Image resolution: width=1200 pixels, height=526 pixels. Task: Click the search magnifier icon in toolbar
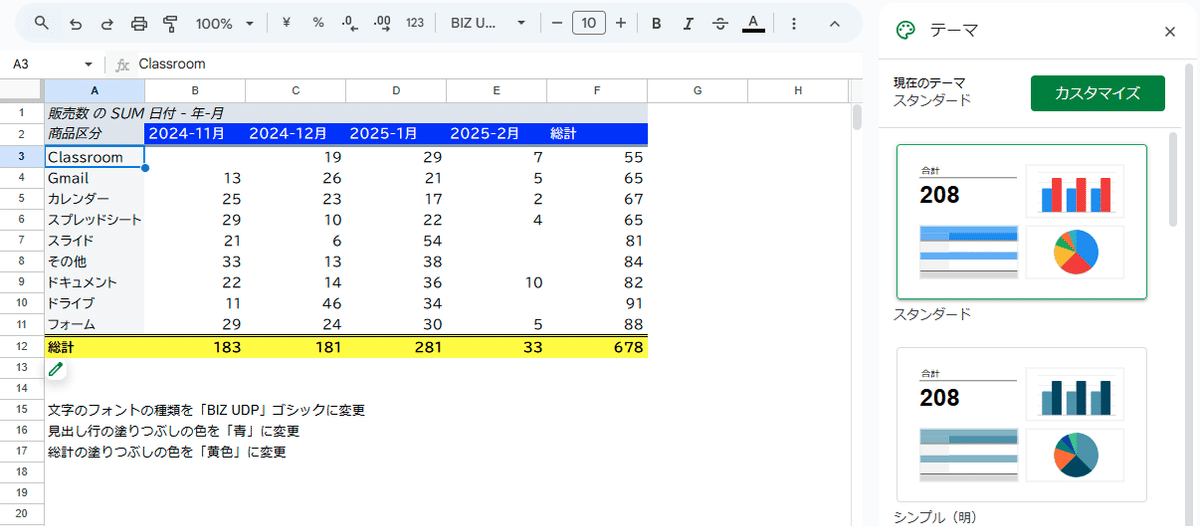(x=41, y=23)
